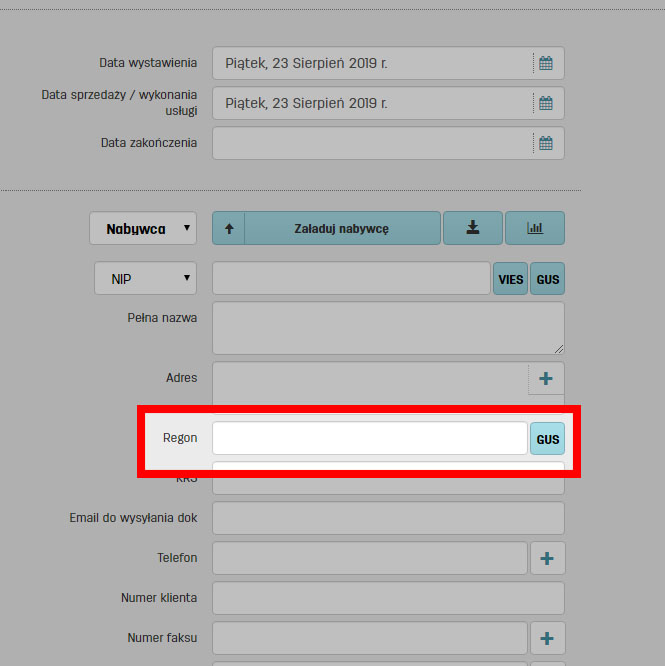Add another address with plus icon

click(x=546, y=379)
